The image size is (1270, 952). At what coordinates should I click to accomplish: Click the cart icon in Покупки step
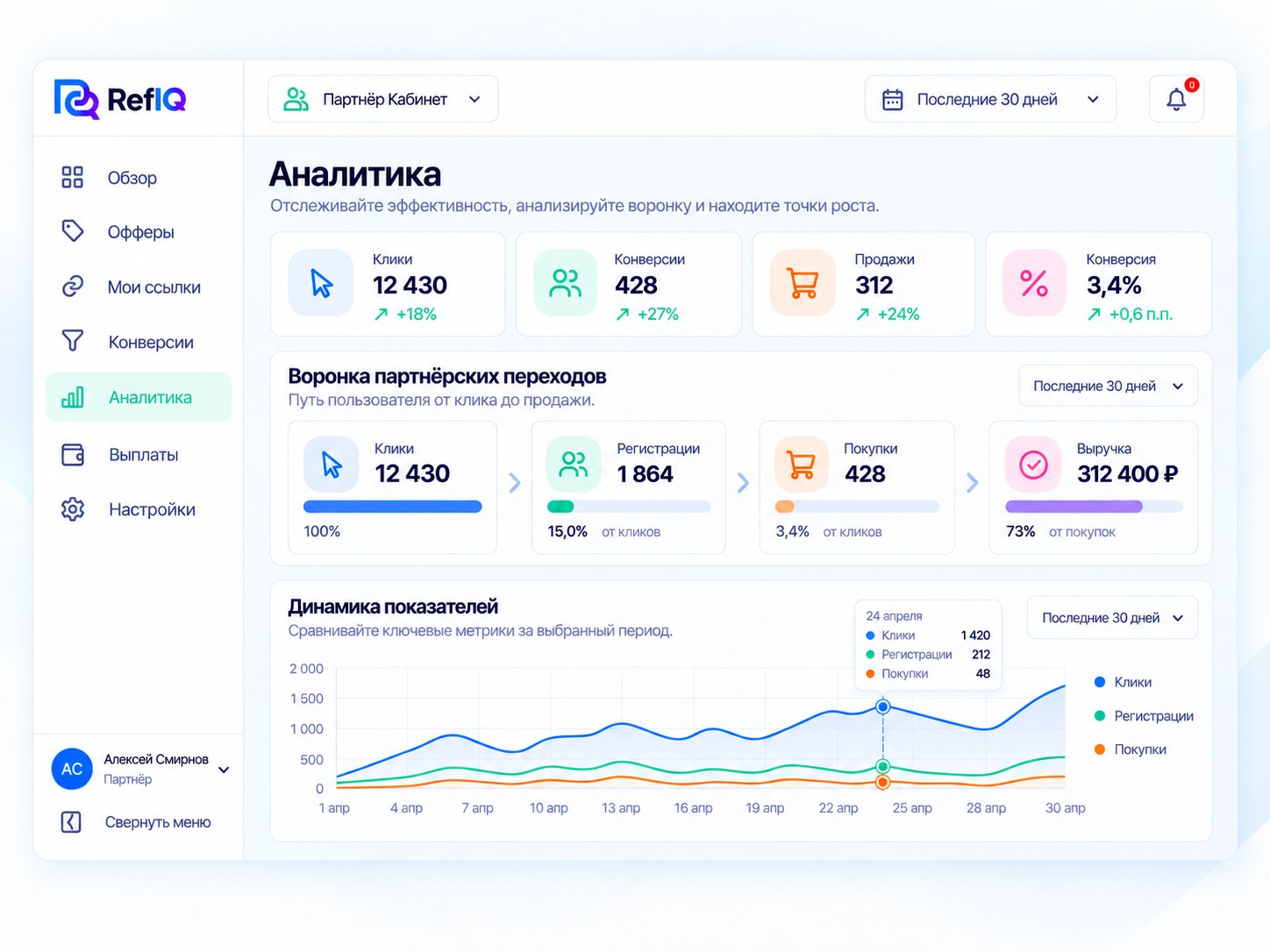pos(802,465)
